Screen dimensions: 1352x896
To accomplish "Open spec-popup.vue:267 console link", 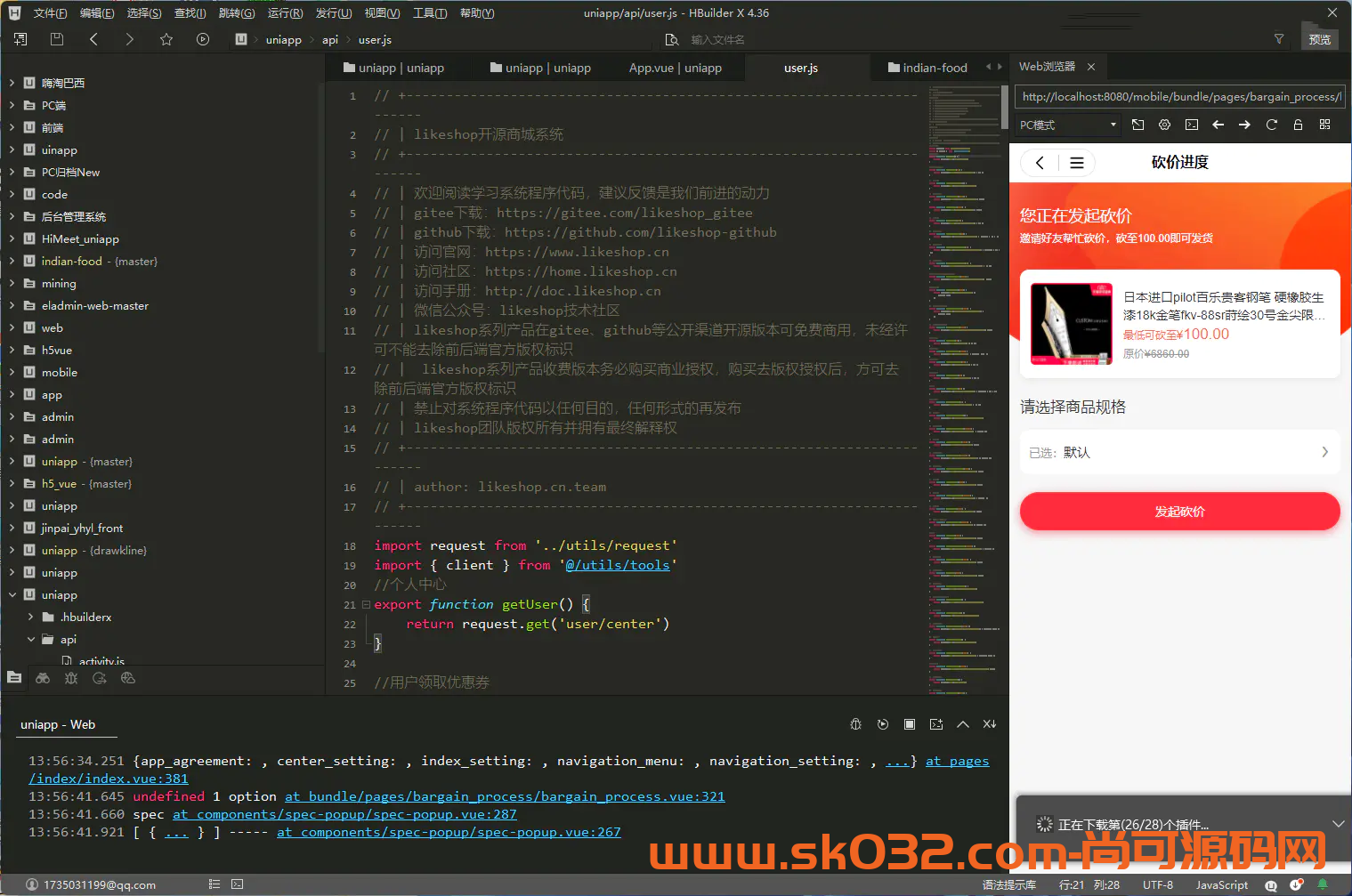I will 449,832.
